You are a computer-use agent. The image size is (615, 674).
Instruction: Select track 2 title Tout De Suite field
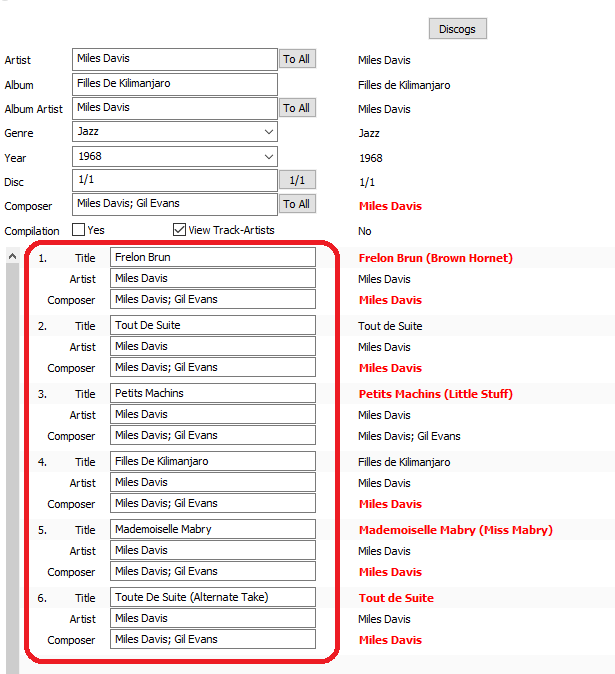click(x=212, y=325)
